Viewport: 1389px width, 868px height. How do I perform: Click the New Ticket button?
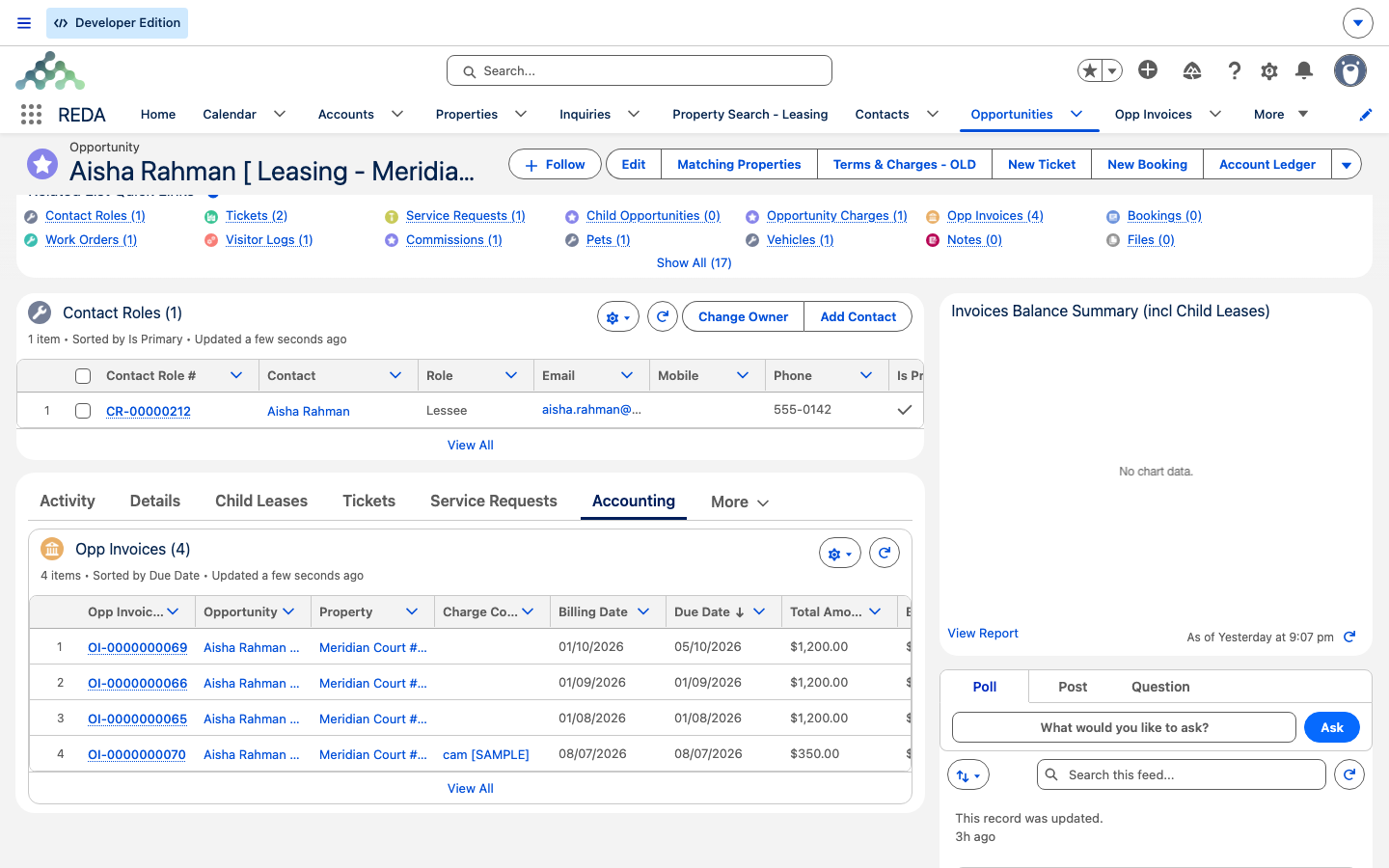click(x=1042, y=165)
